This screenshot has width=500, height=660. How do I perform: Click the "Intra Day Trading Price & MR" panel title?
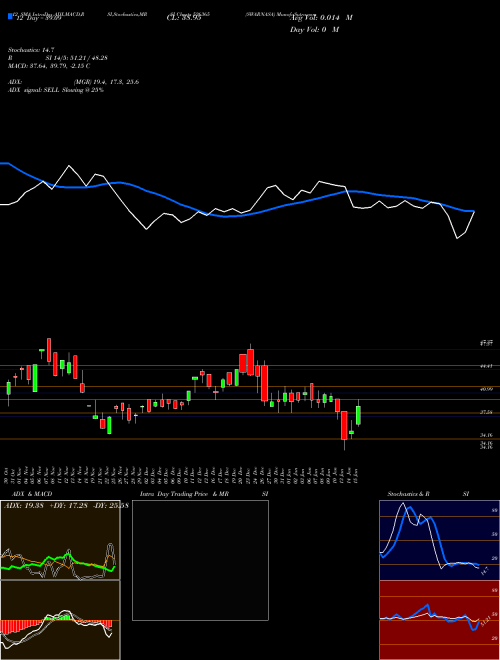point(184,494)
